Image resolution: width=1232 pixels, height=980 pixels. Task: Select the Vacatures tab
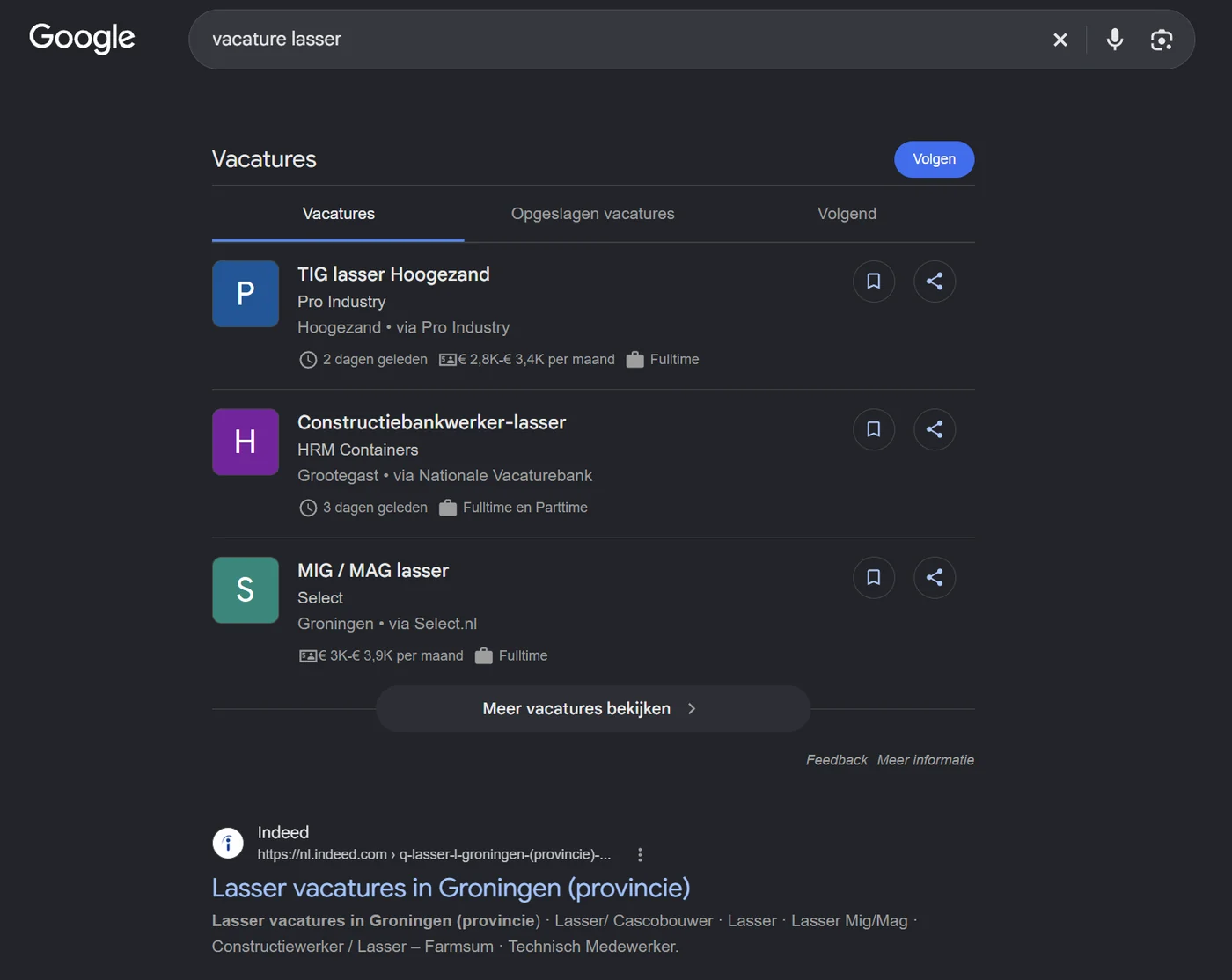point(338,214)
